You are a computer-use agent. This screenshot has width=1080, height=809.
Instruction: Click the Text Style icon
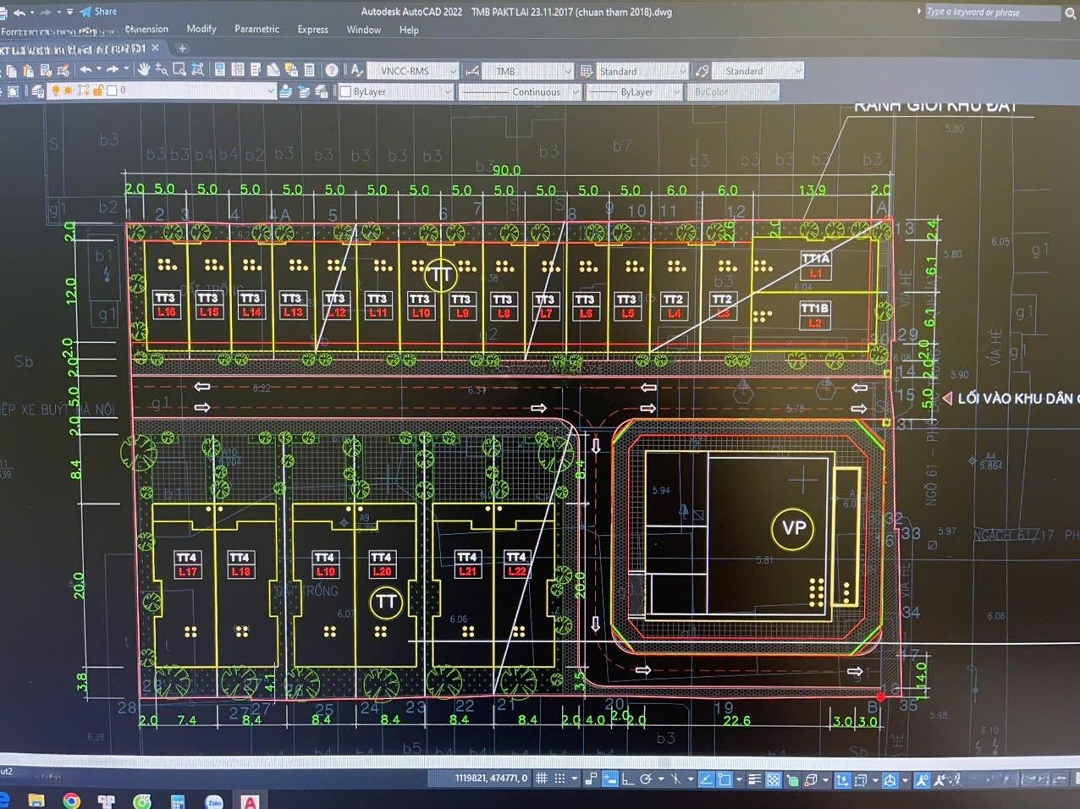356,70
